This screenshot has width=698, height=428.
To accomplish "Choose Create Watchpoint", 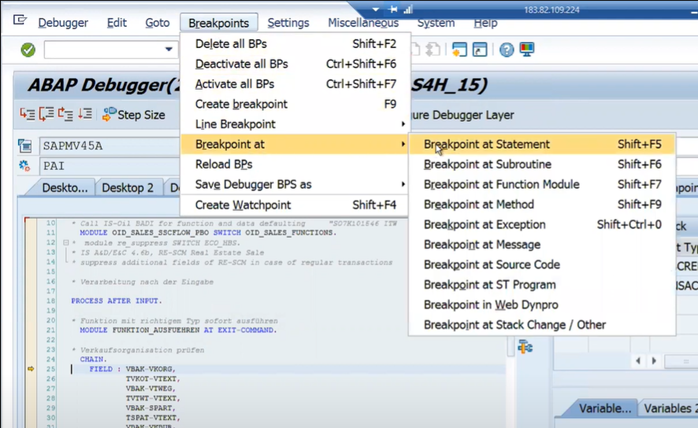I will (294, 205).
